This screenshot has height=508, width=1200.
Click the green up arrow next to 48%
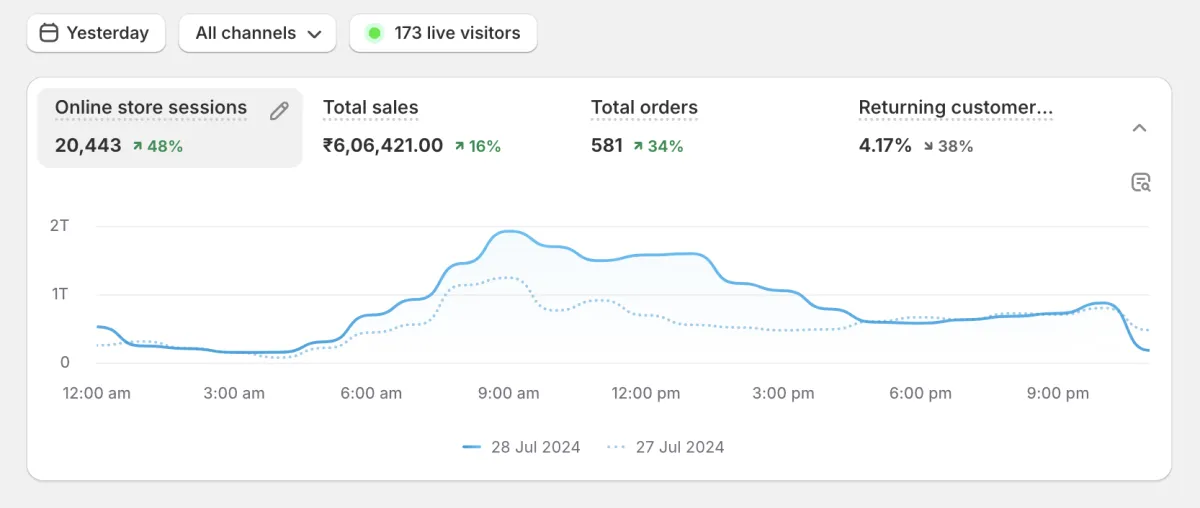(x=137, y=146)
